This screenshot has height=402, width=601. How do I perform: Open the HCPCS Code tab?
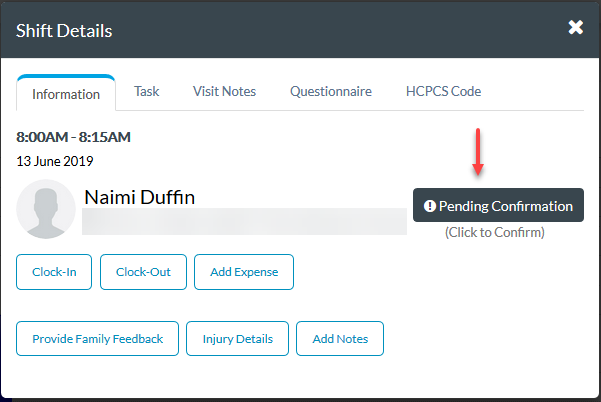[443, 91]
